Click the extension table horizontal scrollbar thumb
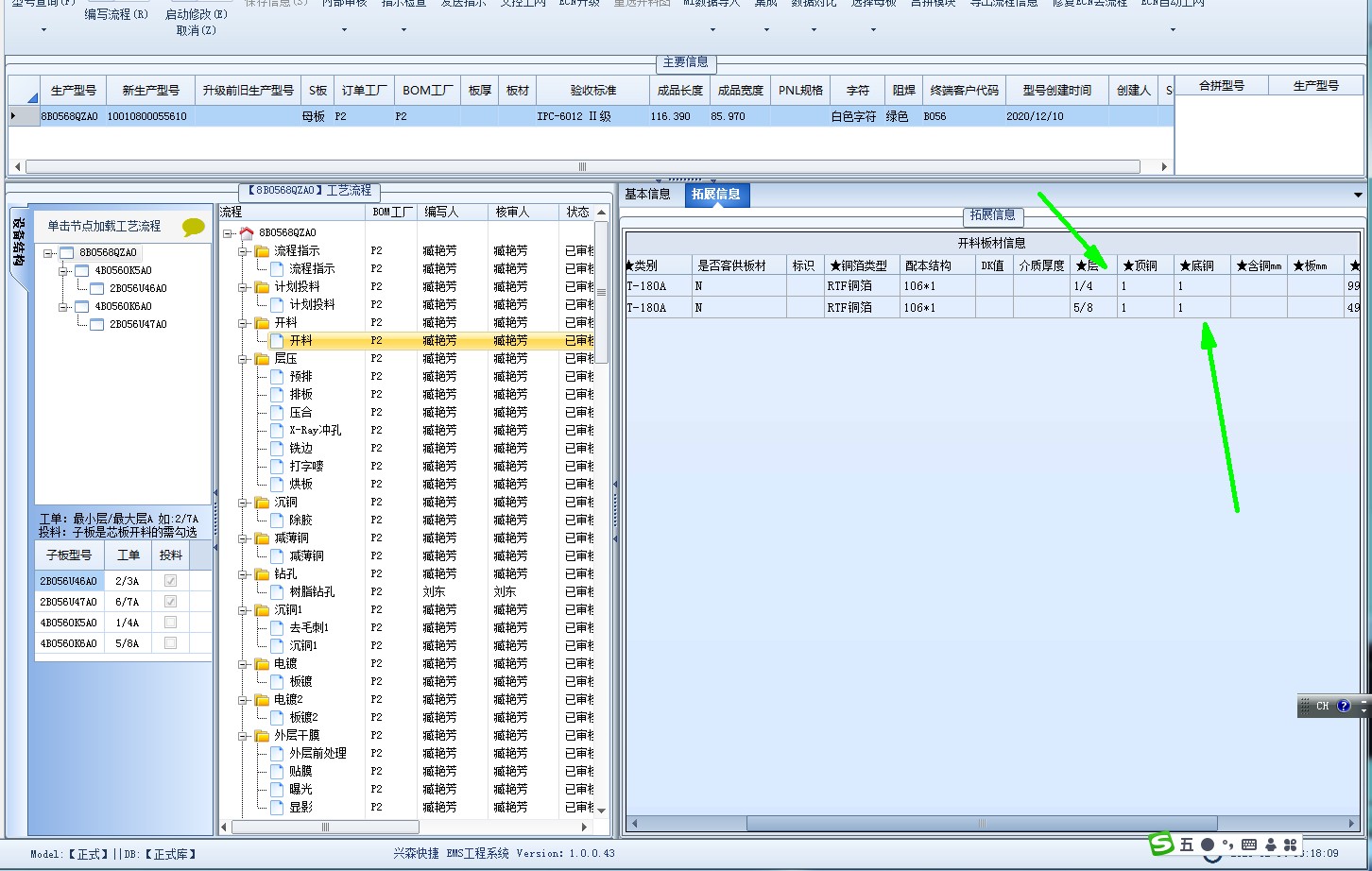Screen dimensions: 1372x871 [x=982, y=824]
